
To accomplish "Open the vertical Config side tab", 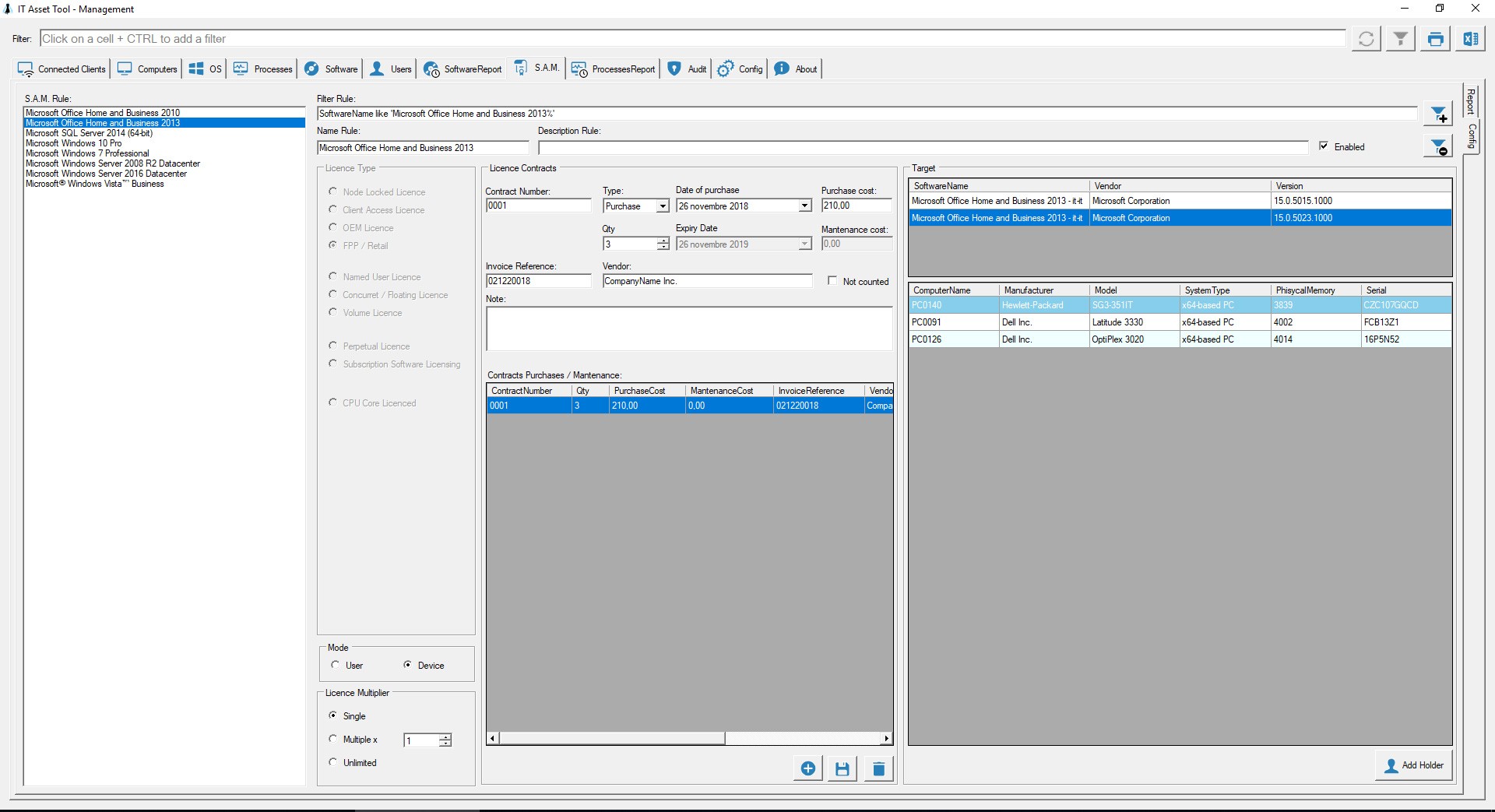I will 1472,136.
